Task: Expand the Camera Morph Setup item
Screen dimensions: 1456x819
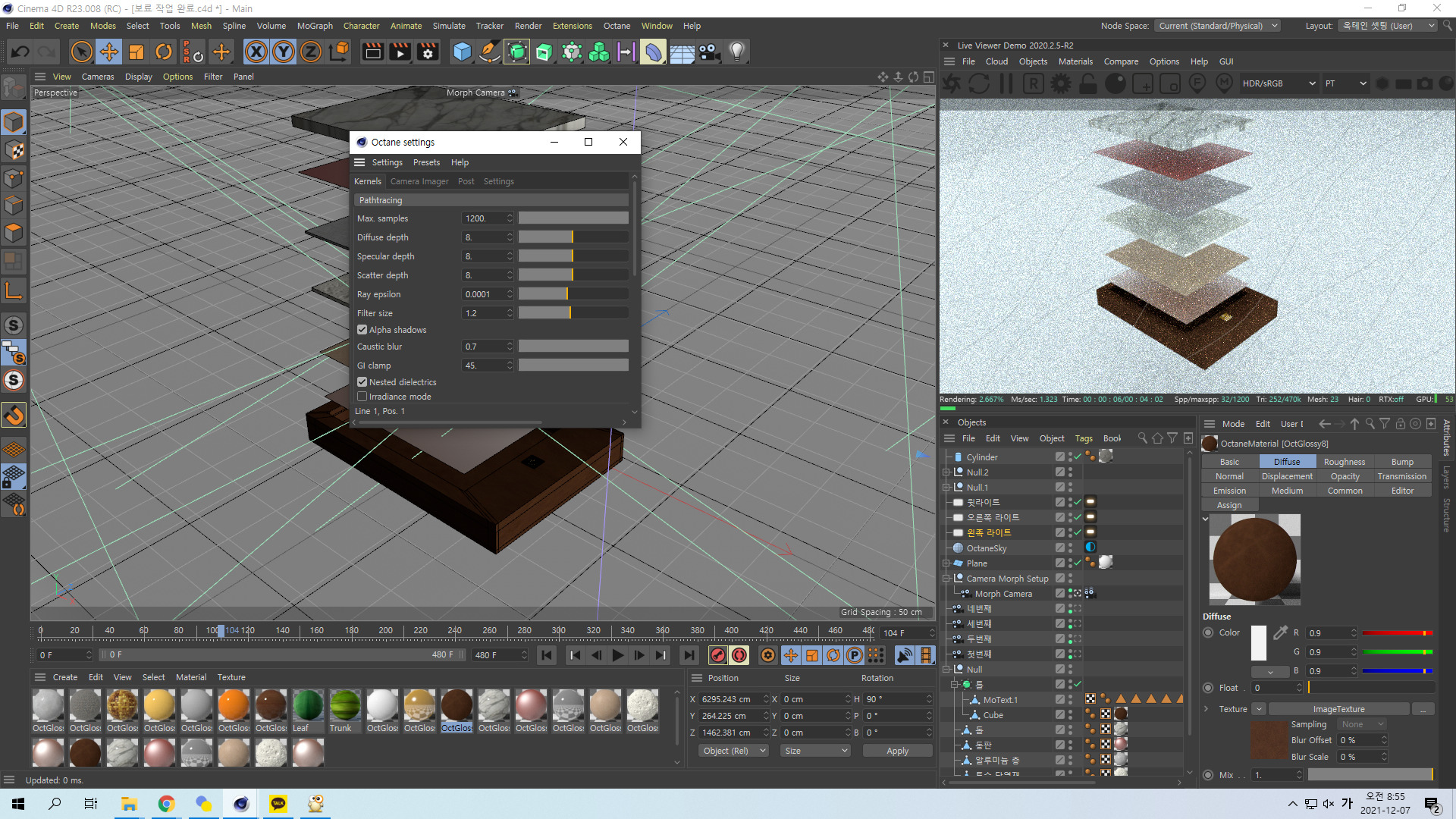Action: pos(946,579)
